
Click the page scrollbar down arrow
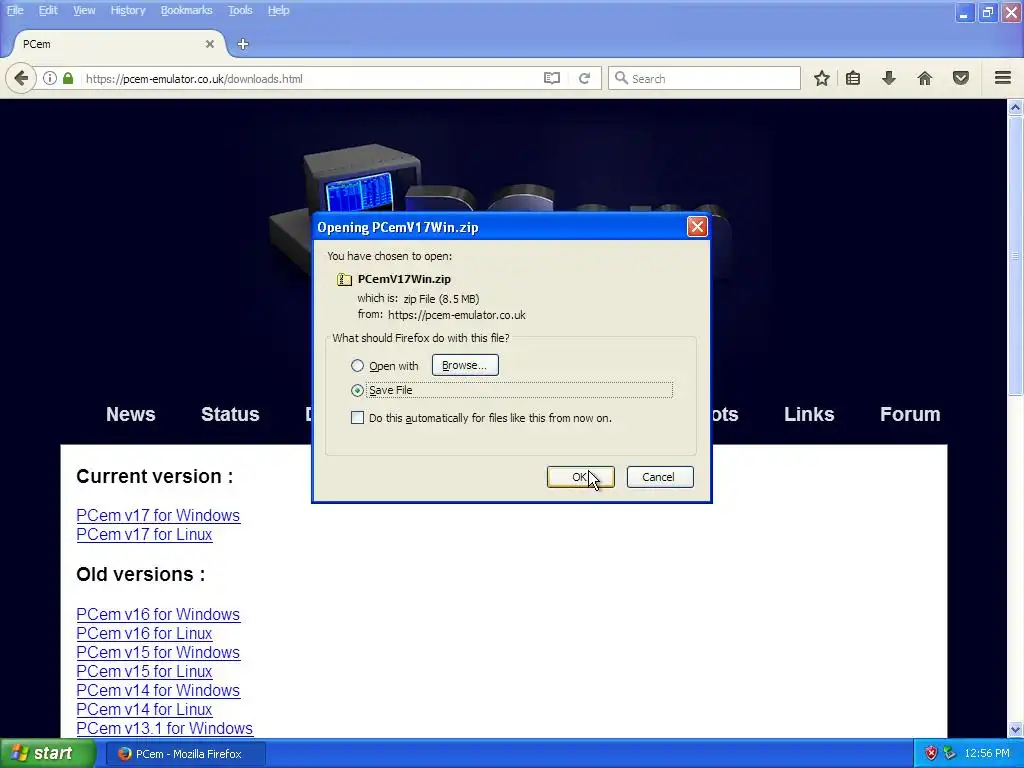tap(1015, 729)
